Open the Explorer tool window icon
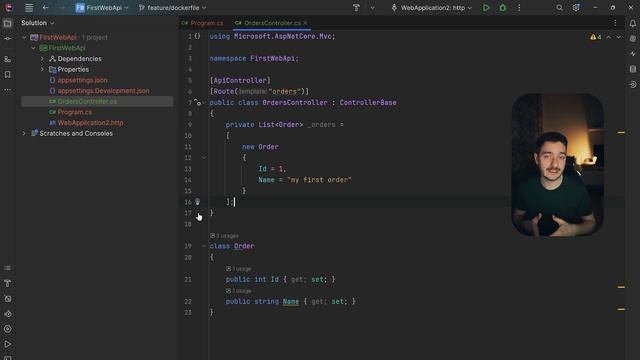Image resolution: width=640 pixels, height=360 pixels. pos(7,23)
